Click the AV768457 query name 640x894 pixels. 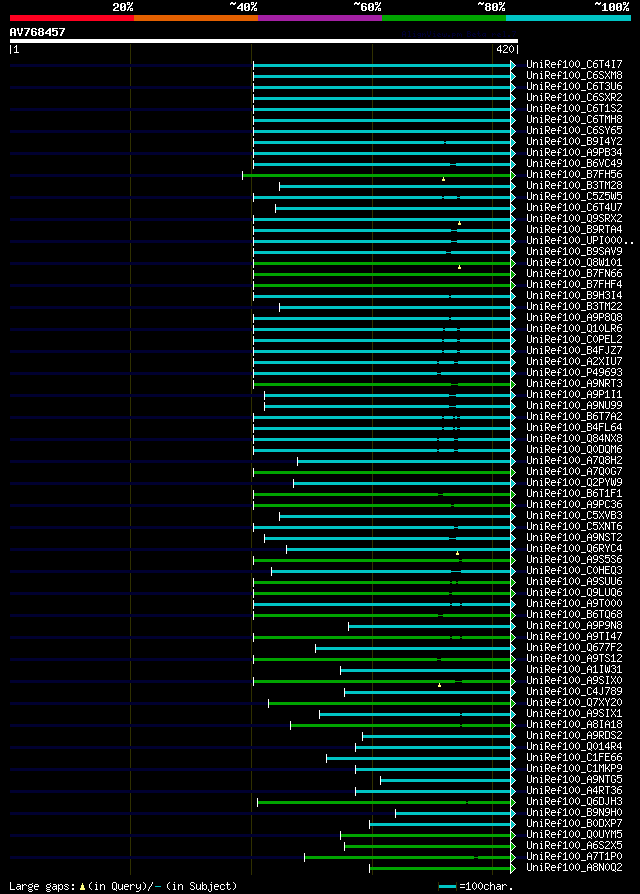point(38,32)
